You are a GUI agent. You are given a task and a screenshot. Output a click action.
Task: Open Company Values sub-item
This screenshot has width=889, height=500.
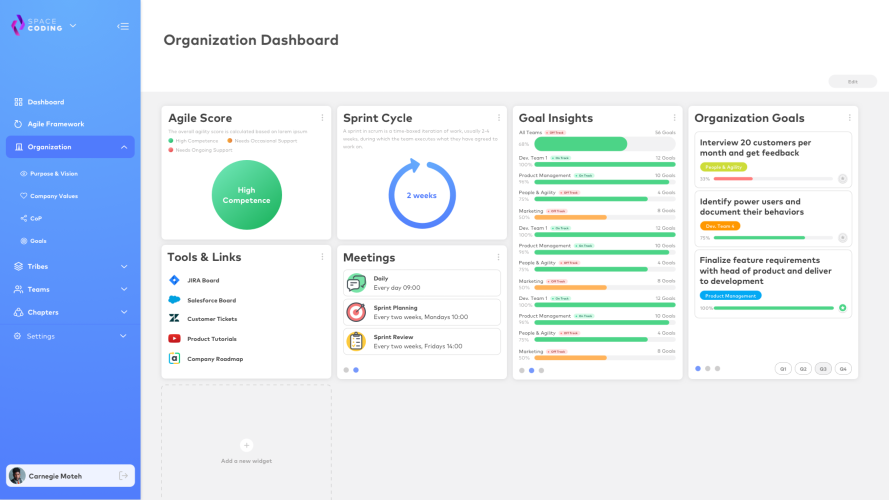tap(54, 196)
